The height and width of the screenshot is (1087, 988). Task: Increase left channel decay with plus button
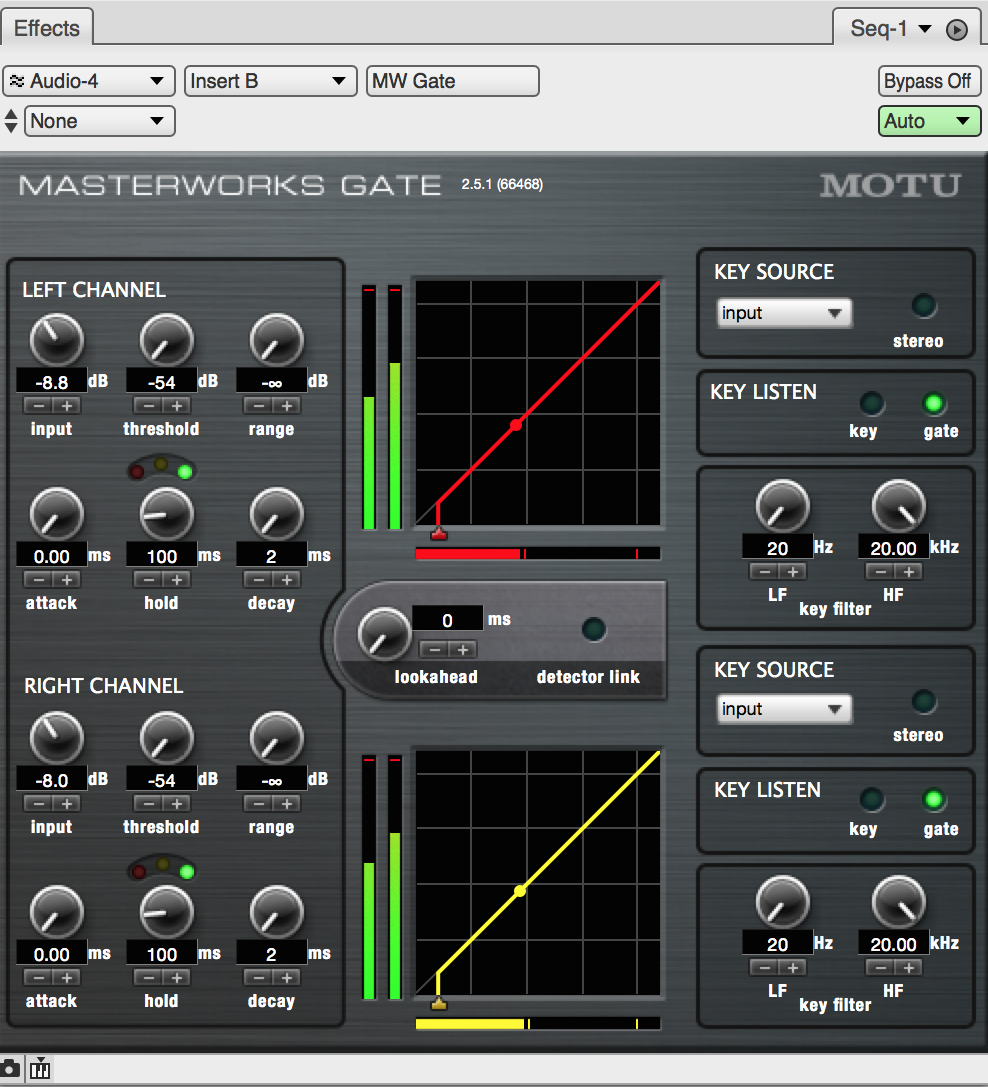286,580
